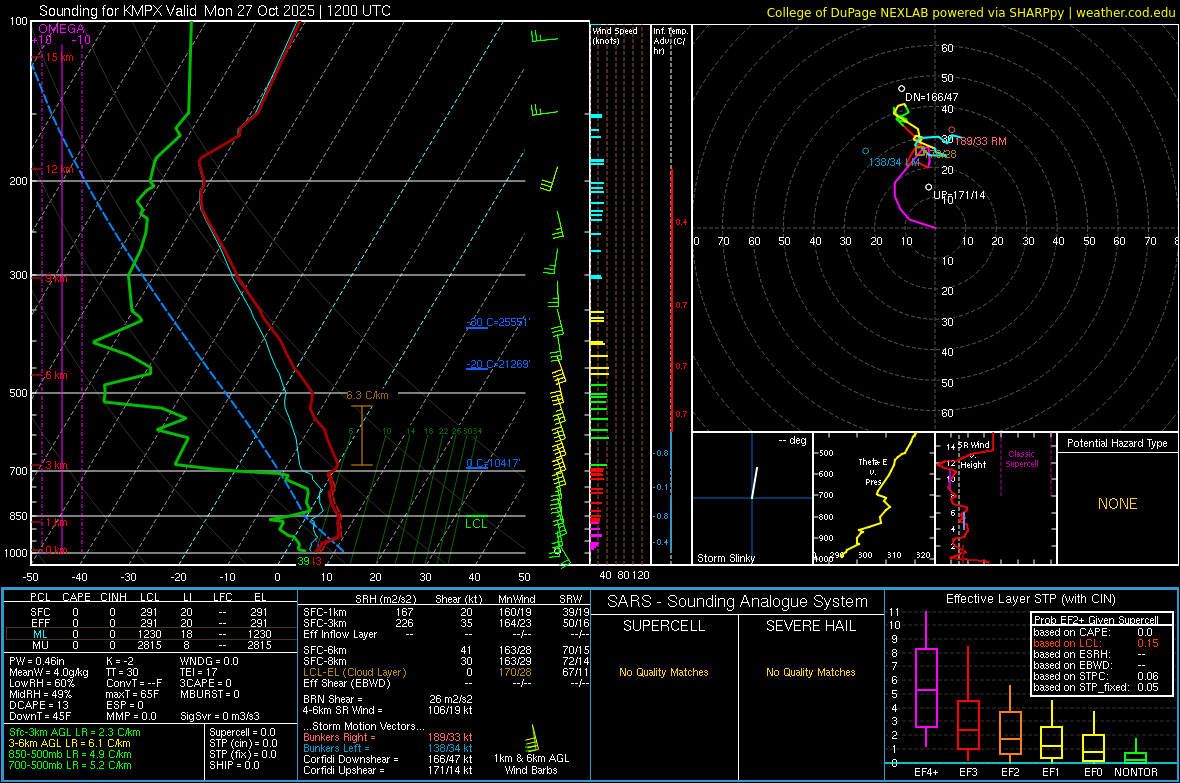The height and width of the screenshot is (783, 1180).
Task: Click the 12 km height marker
Action: coord(59,169)
